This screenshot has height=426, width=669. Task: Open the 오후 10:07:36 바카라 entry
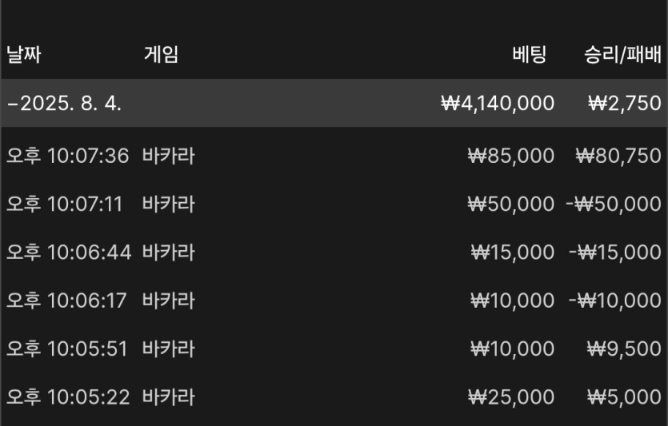coord(334,156)
